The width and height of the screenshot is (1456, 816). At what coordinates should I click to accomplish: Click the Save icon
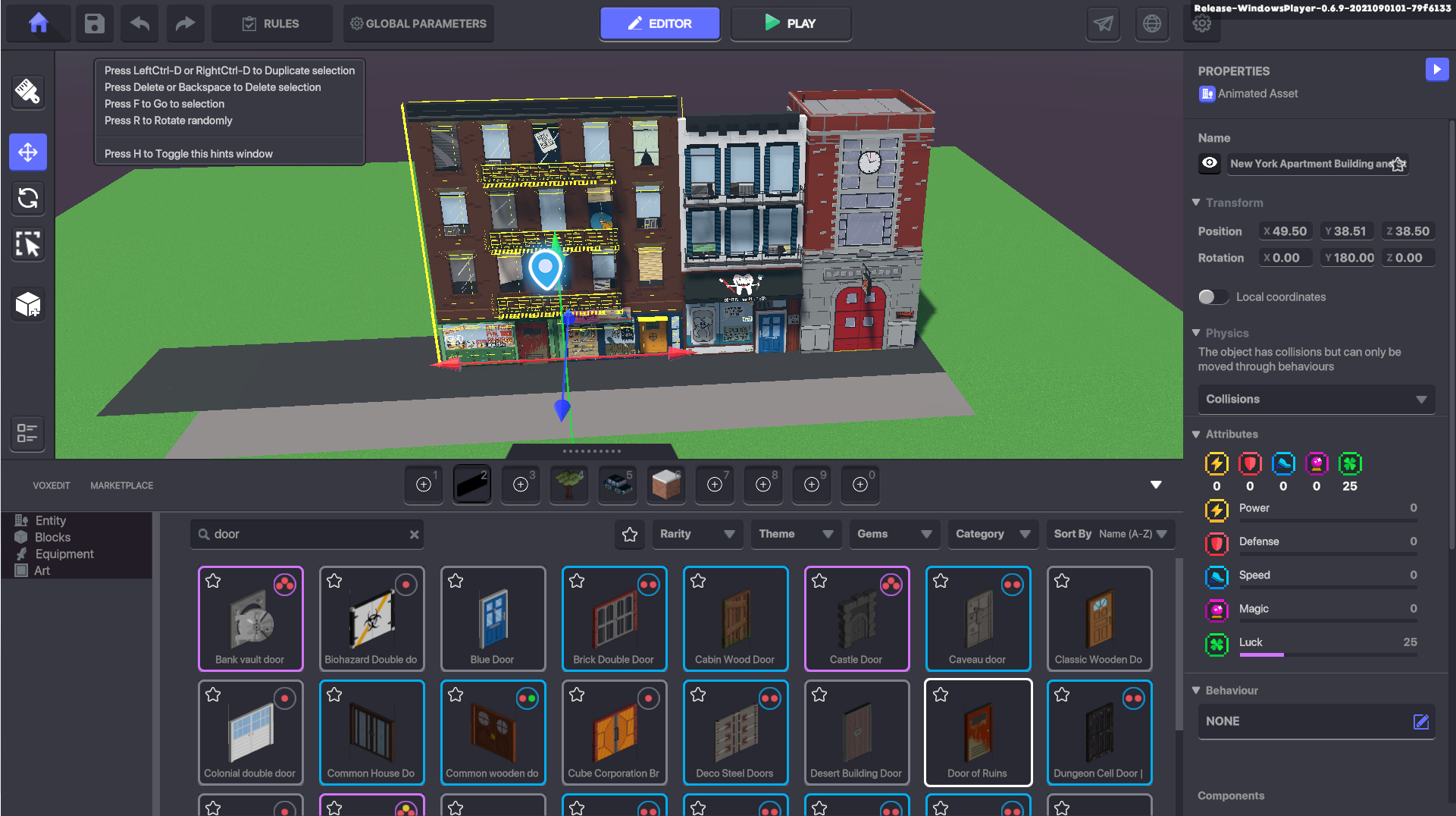tap(93, 24)
